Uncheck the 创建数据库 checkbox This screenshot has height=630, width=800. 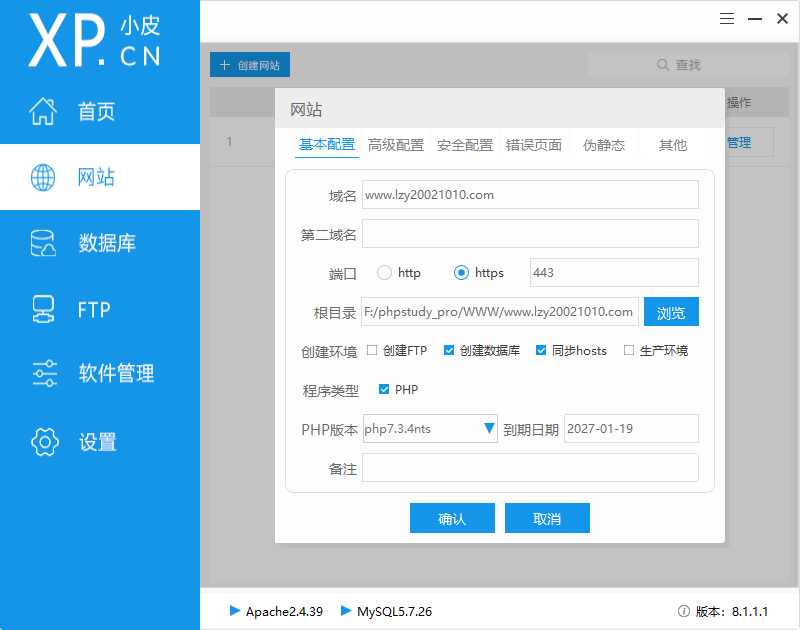[x=449, y=350]
